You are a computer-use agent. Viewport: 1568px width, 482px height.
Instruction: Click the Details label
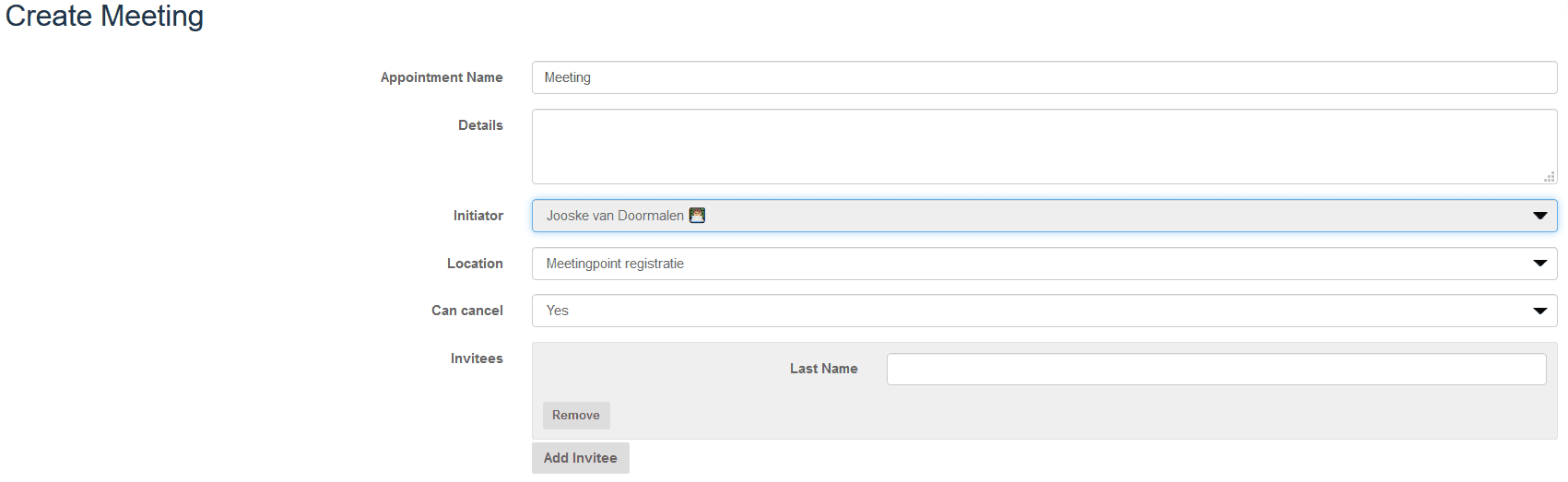(x=480, y=125)
